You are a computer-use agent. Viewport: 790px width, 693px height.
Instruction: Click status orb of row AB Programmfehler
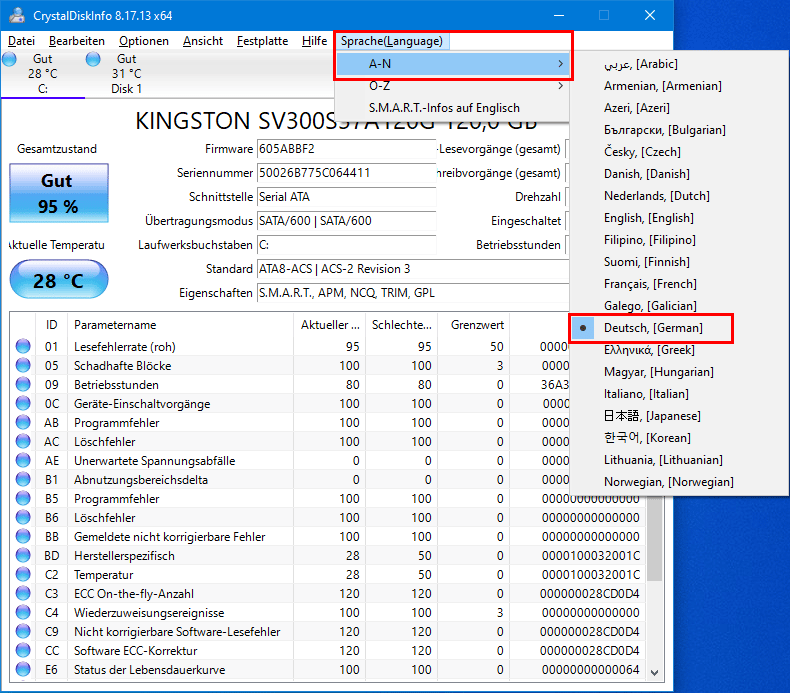(23, 422)
